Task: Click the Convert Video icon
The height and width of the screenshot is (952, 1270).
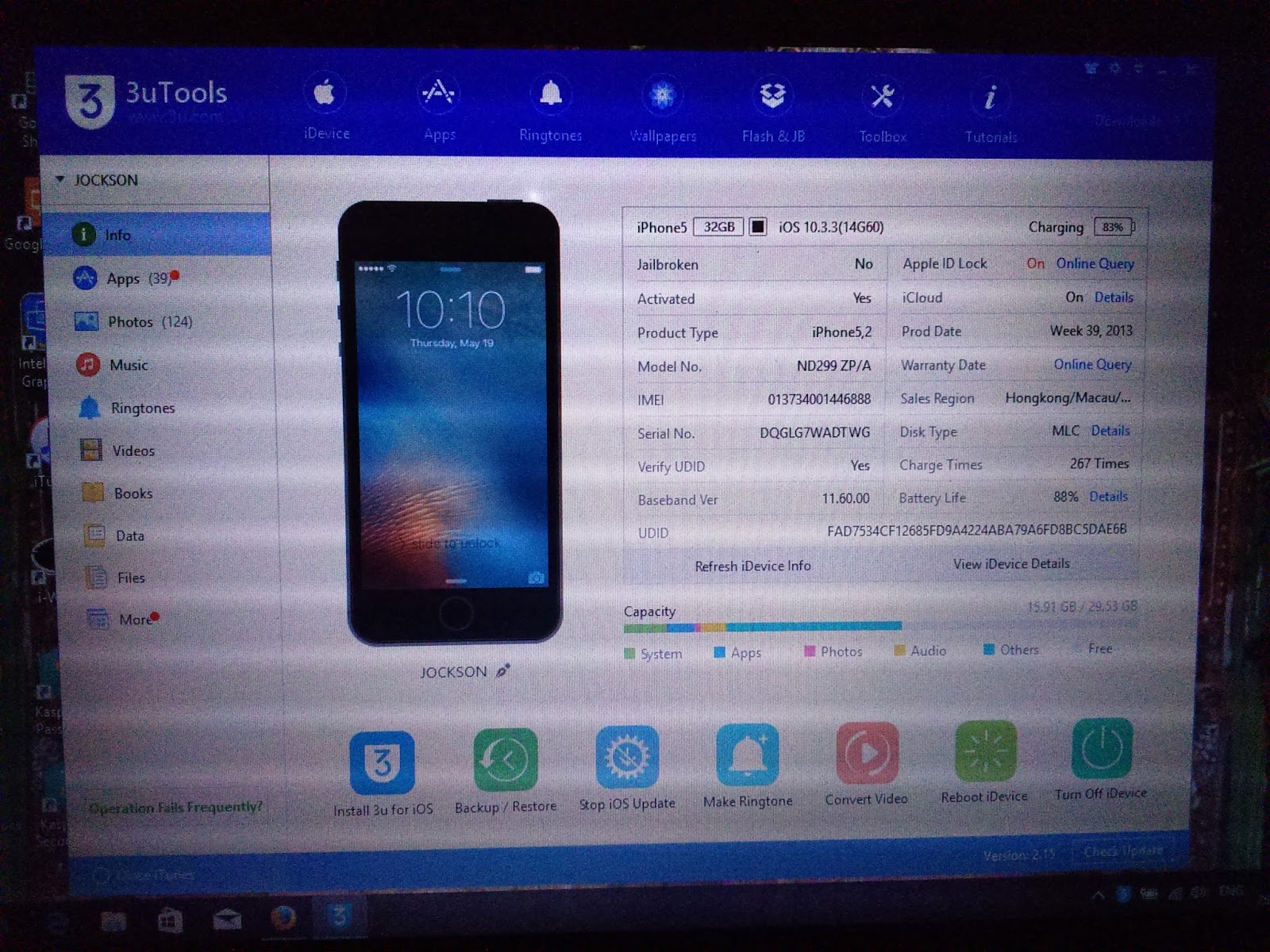Action: [867, 752]
